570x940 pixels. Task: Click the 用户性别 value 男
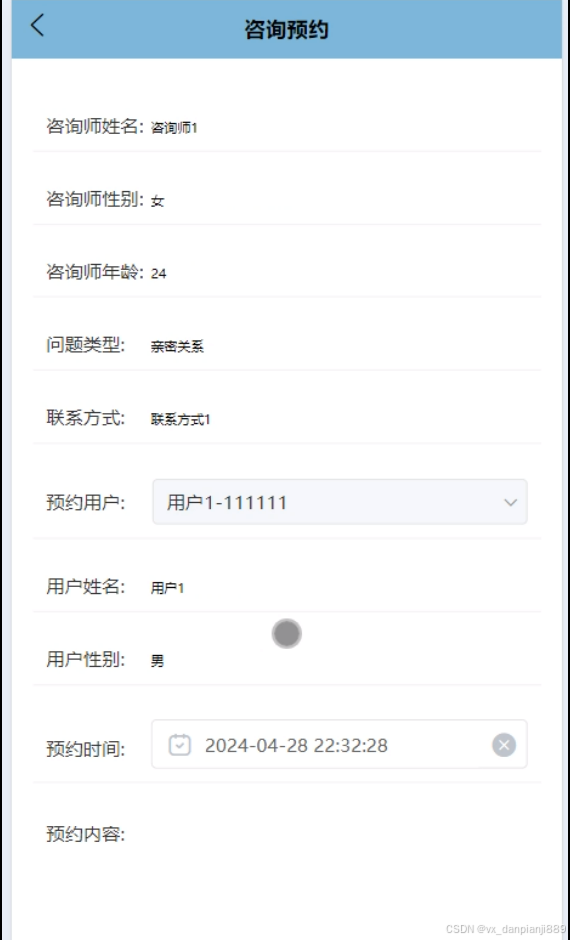(x=158, y=661)
